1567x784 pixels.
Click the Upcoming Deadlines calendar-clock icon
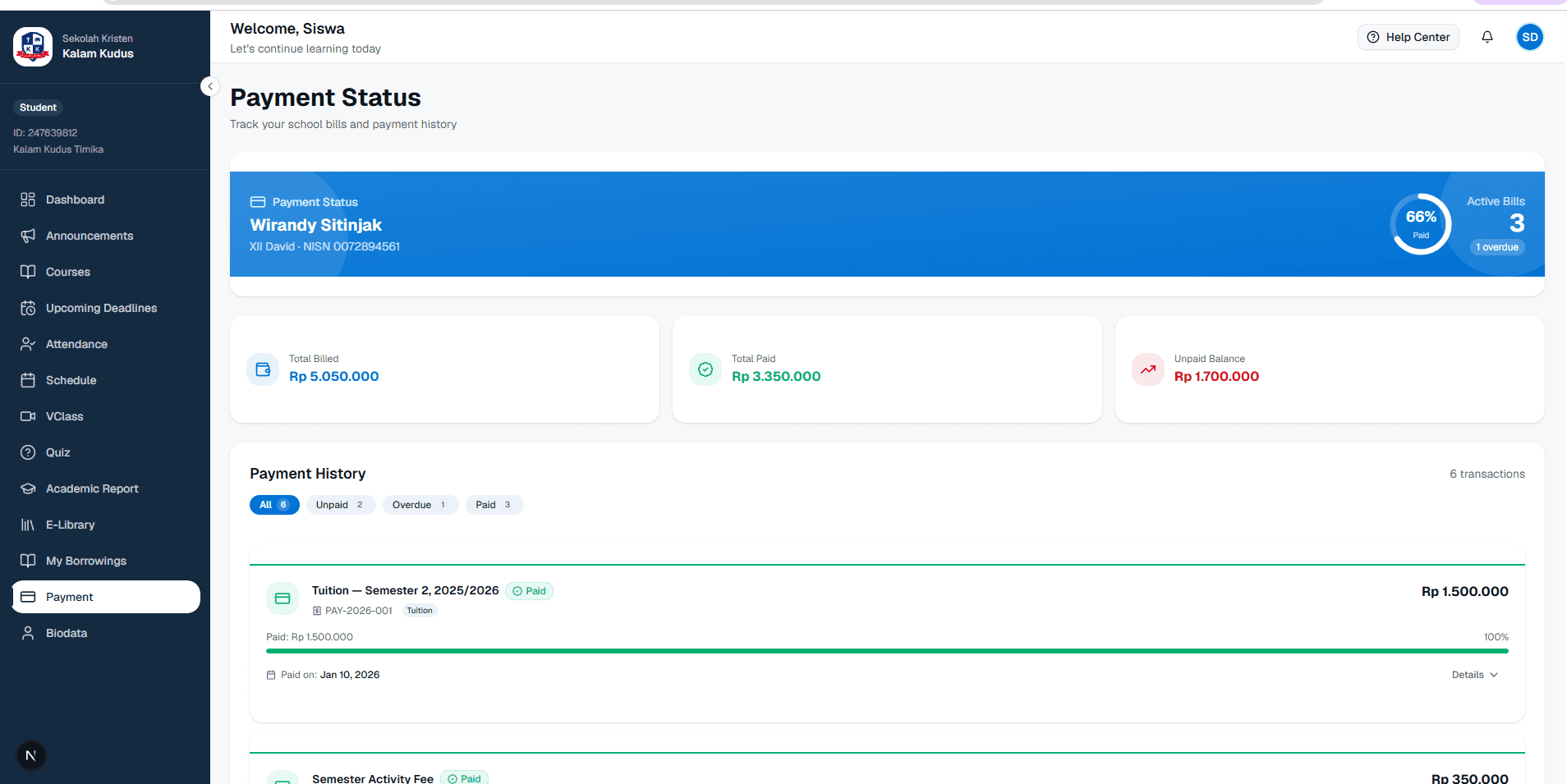point(28,308)
